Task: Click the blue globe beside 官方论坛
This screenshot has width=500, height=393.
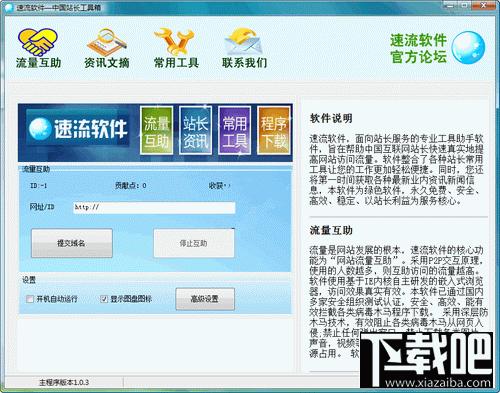Action: 468,48
